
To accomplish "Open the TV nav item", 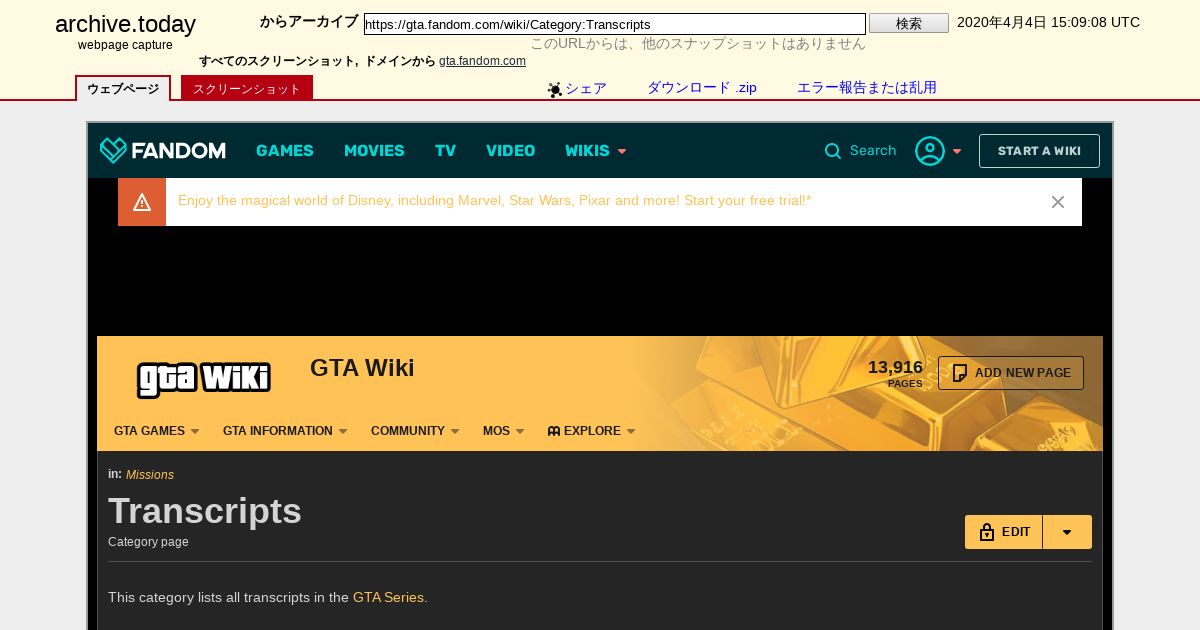I will [445, 151].
